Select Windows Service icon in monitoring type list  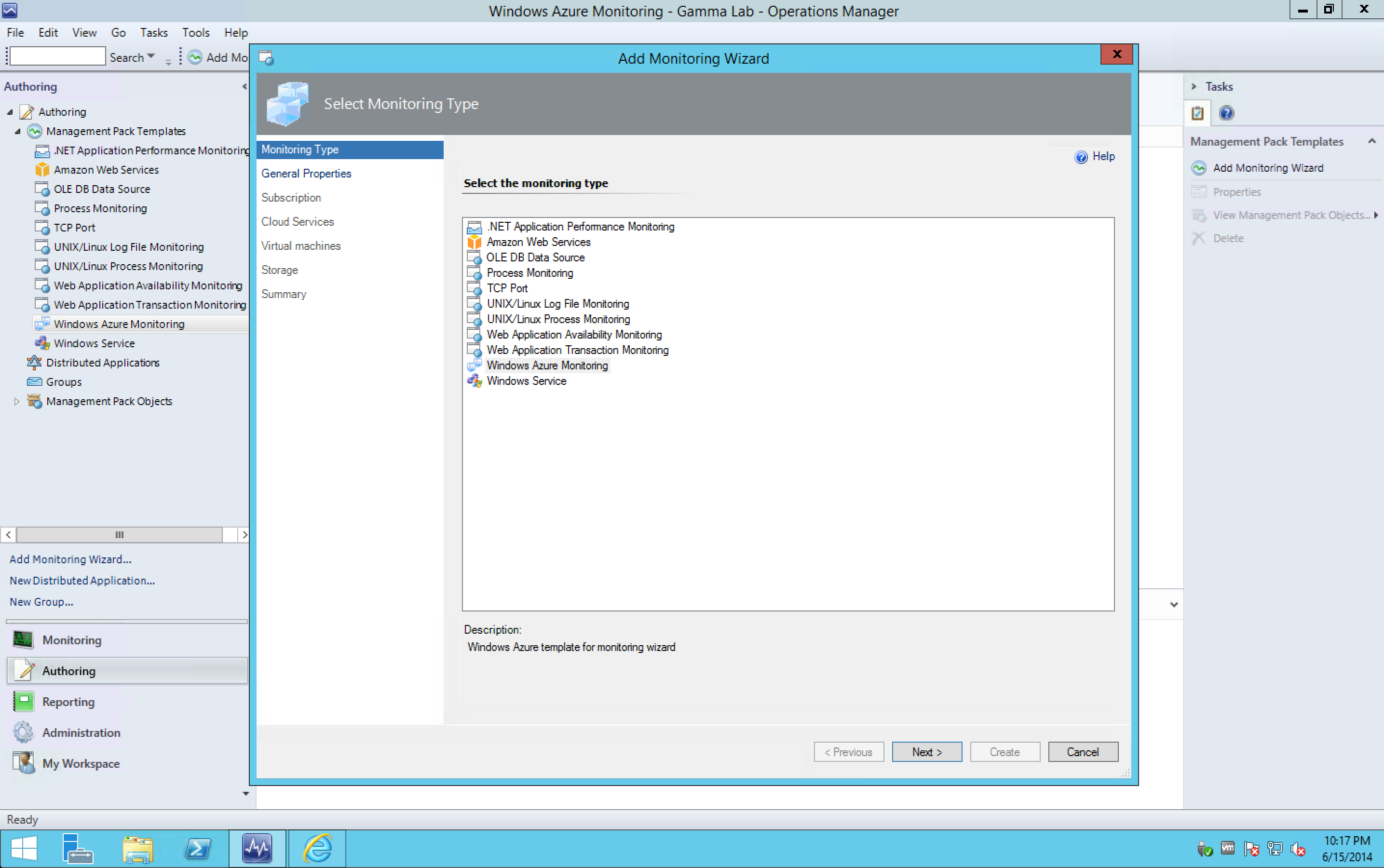pyautogui.click(x=474, y=381)
